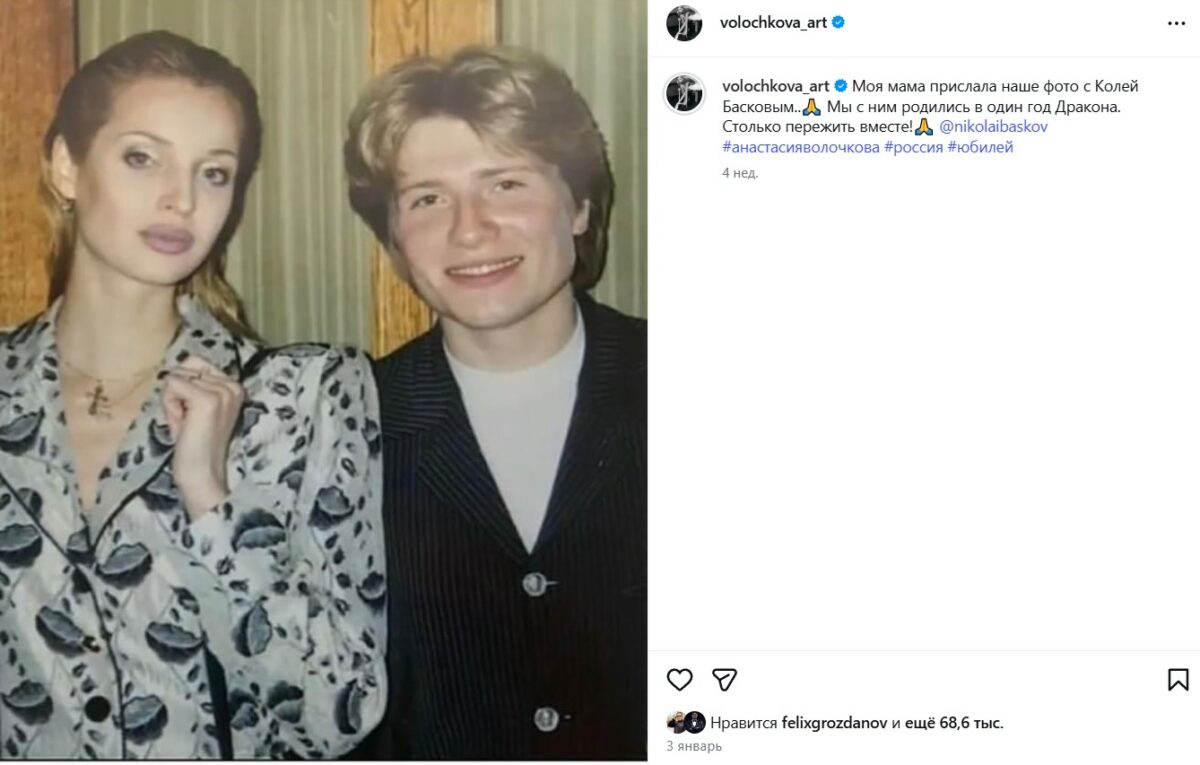The height and width of the screenshot is (765, 1200).
Task: Click the avatar beside the caption text
Action: pyautogui.click(x=684, y=93)
